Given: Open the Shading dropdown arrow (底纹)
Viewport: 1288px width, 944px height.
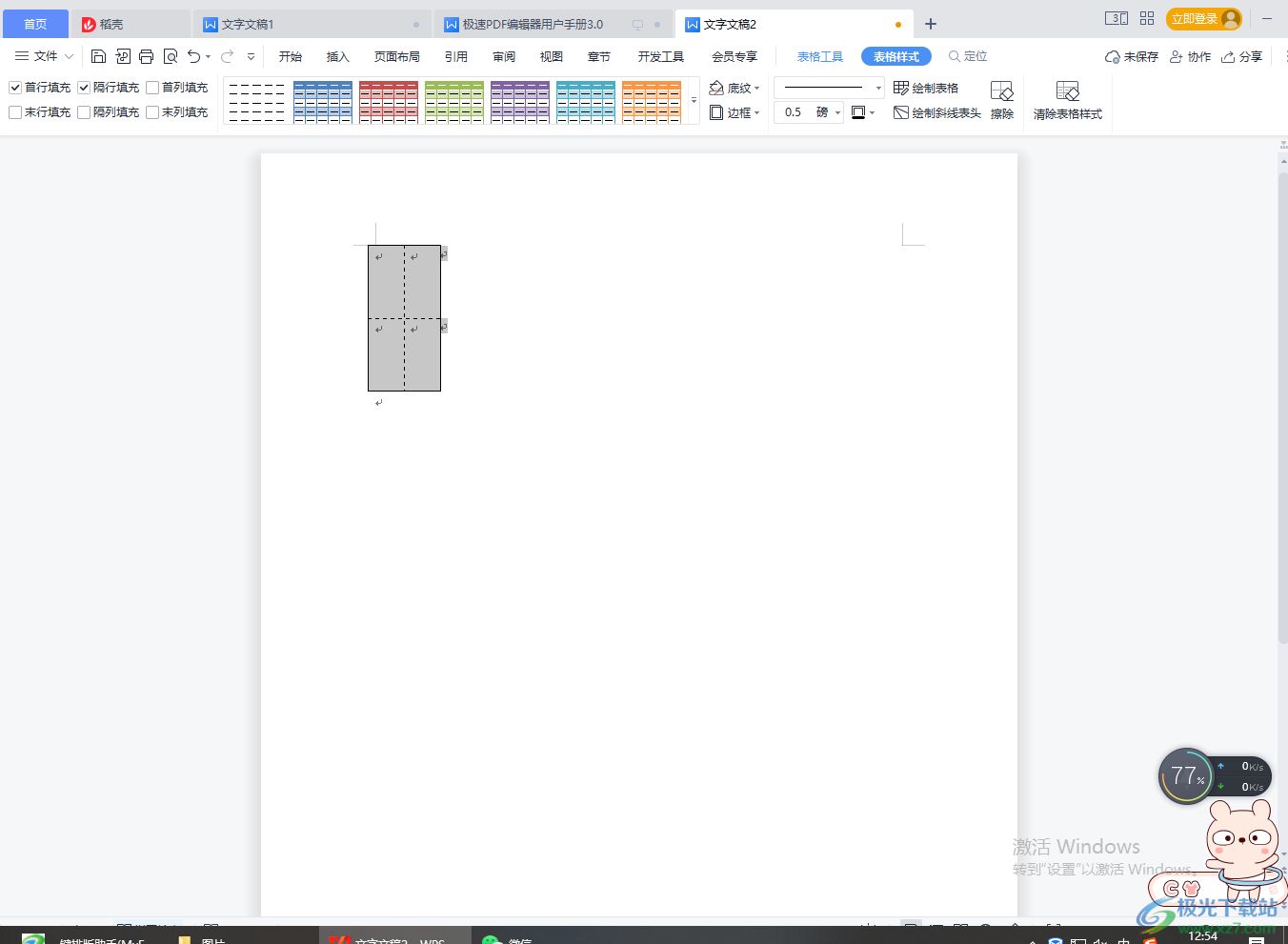Looking at the screenshot, I should (x=757, y=89).
